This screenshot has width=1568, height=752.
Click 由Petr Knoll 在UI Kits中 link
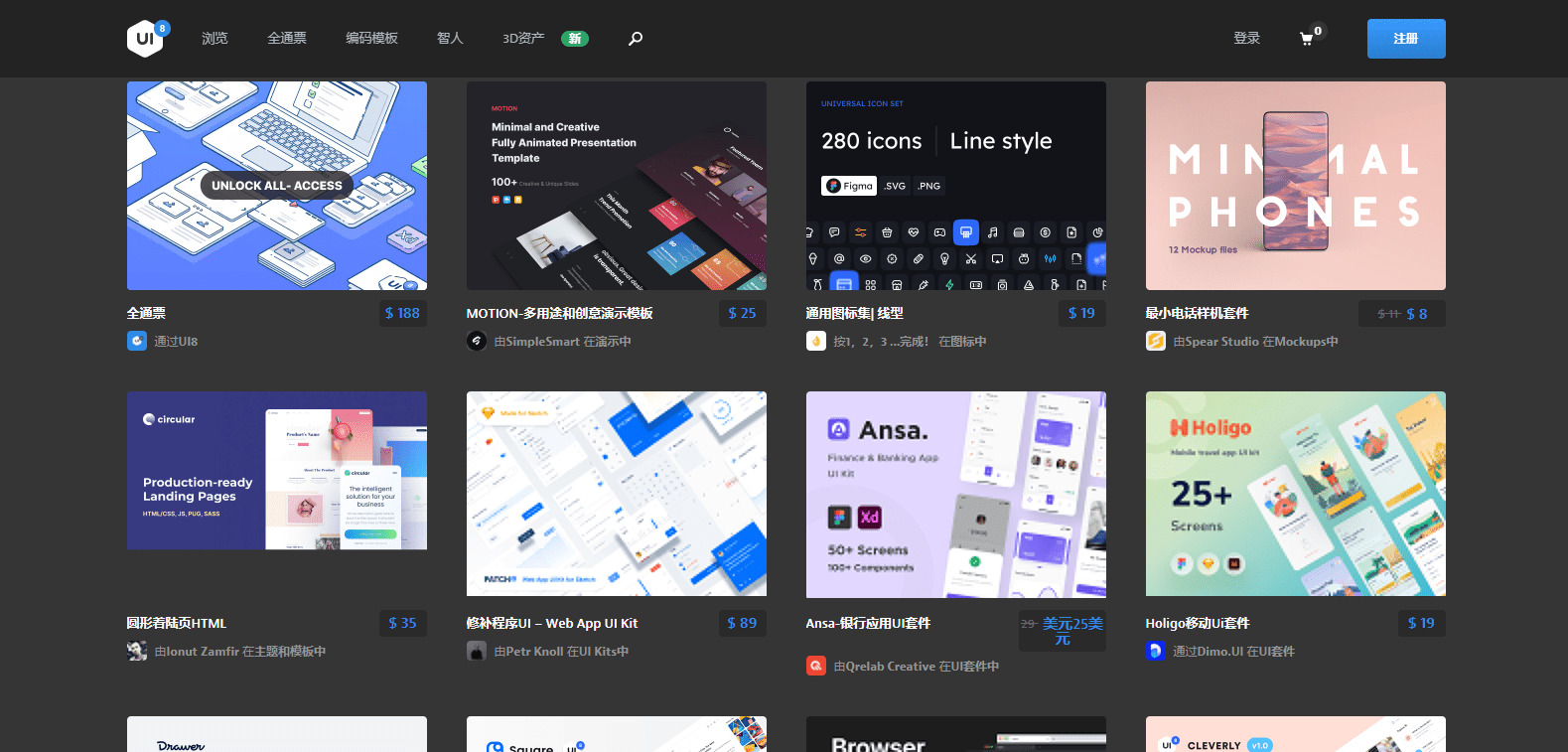coord(561,651)
